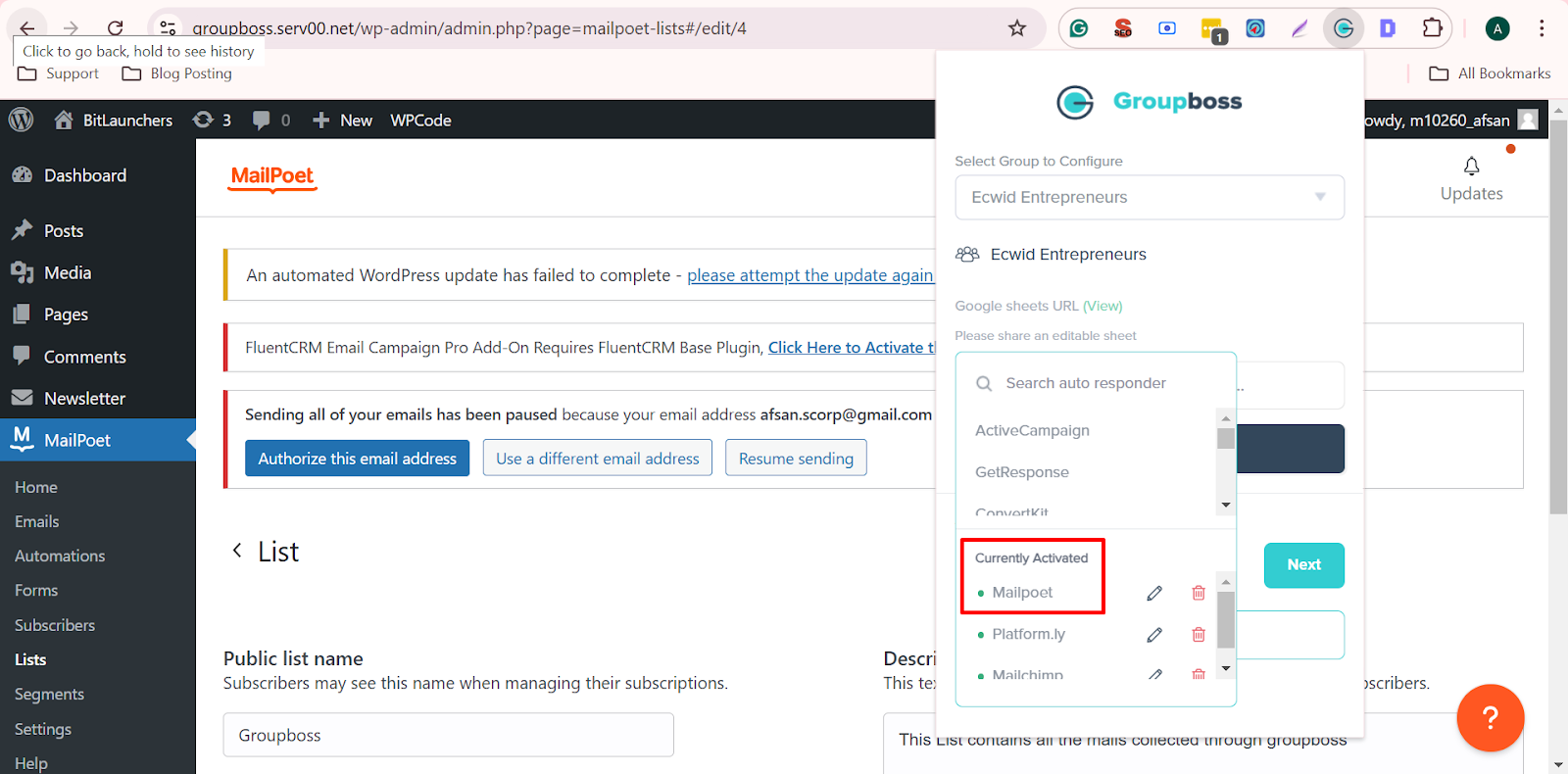Go to MailPoet Home submenu
This screenshot has width=1568, height=774.
[36, 487]
